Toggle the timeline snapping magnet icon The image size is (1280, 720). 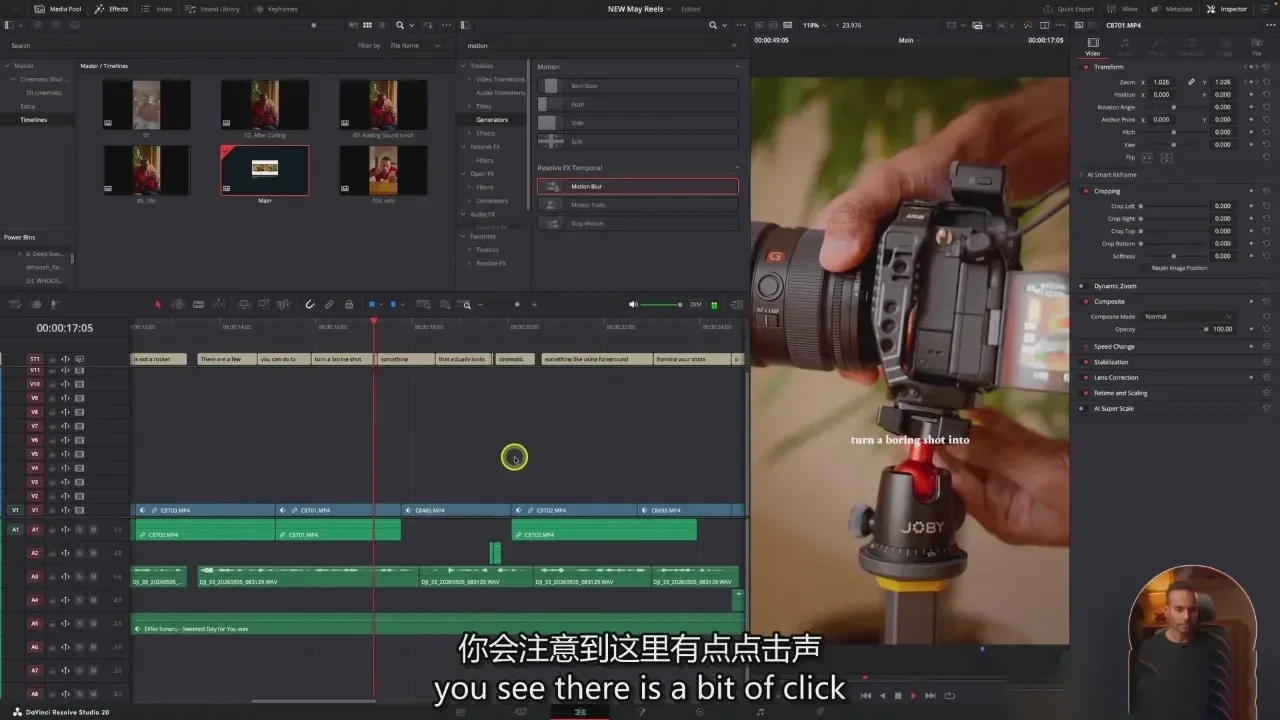(310, 304)
